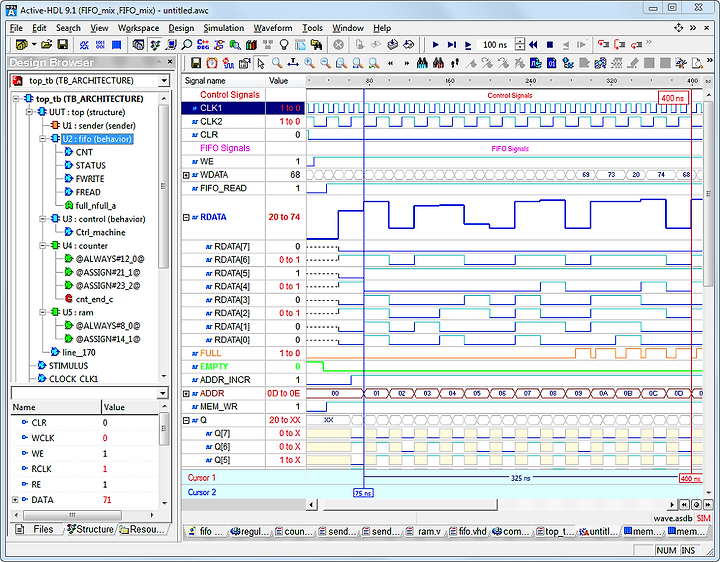The width and height of the screenshot is (720, 562).
Task: Expand the WDATA signal bus
Action: (186, 175)
